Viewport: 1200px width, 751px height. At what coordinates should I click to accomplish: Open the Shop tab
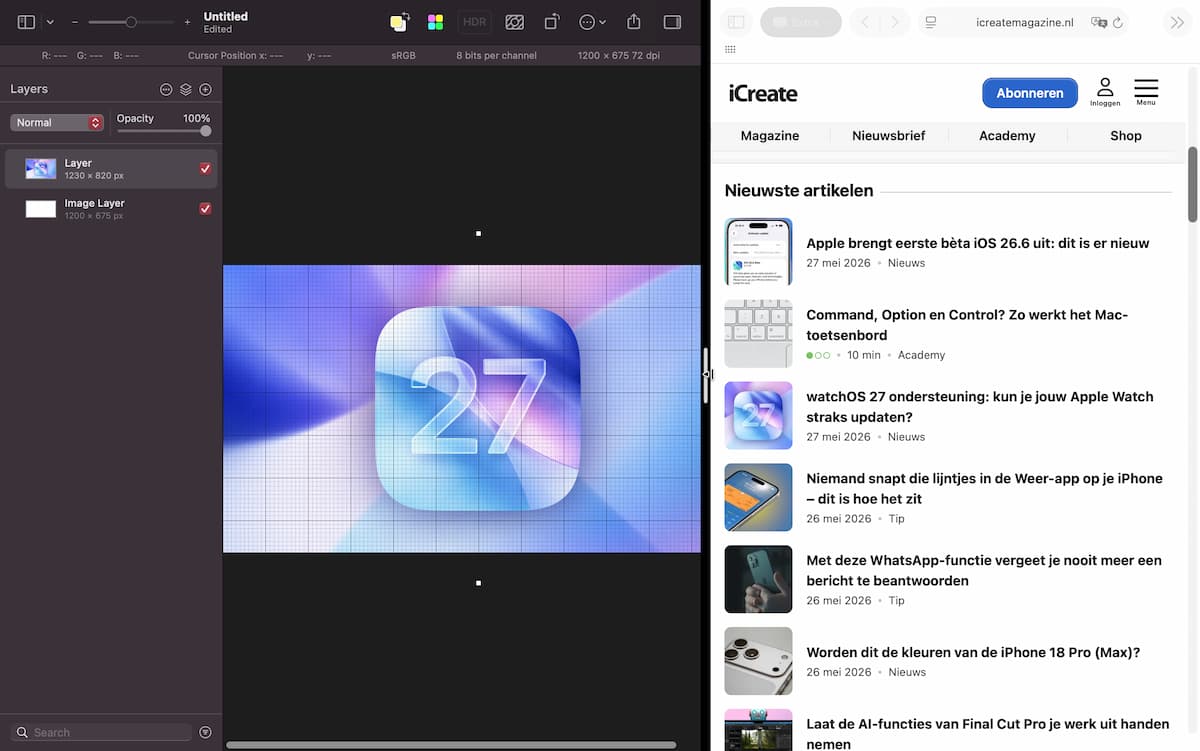tap(1126, 136)
